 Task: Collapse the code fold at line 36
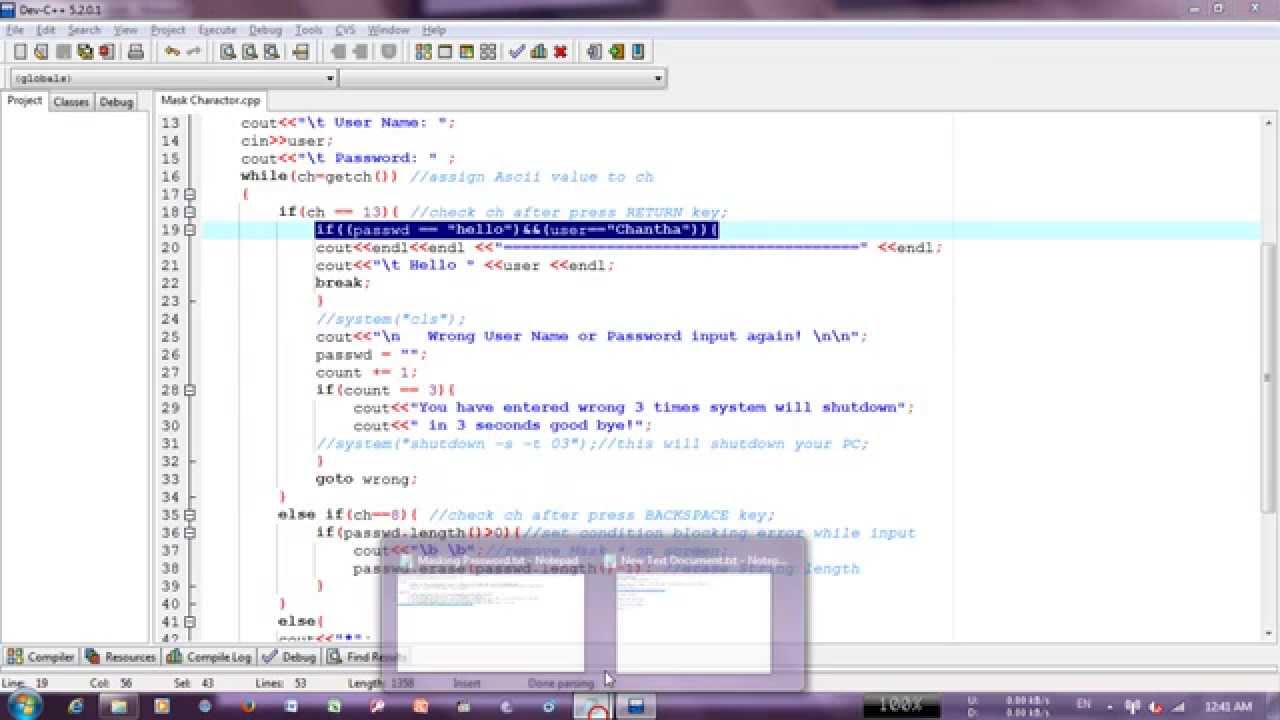190,533
